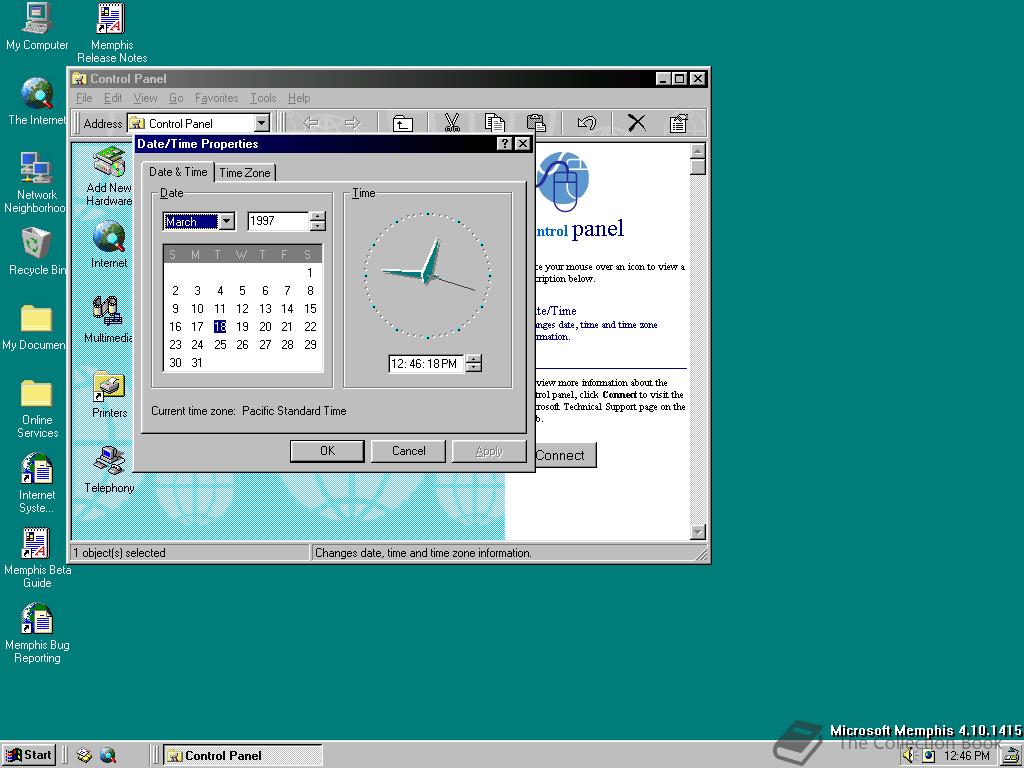Select day 31 in the calendar
This screenshot has height=768, width=1024.
[197, 362]
